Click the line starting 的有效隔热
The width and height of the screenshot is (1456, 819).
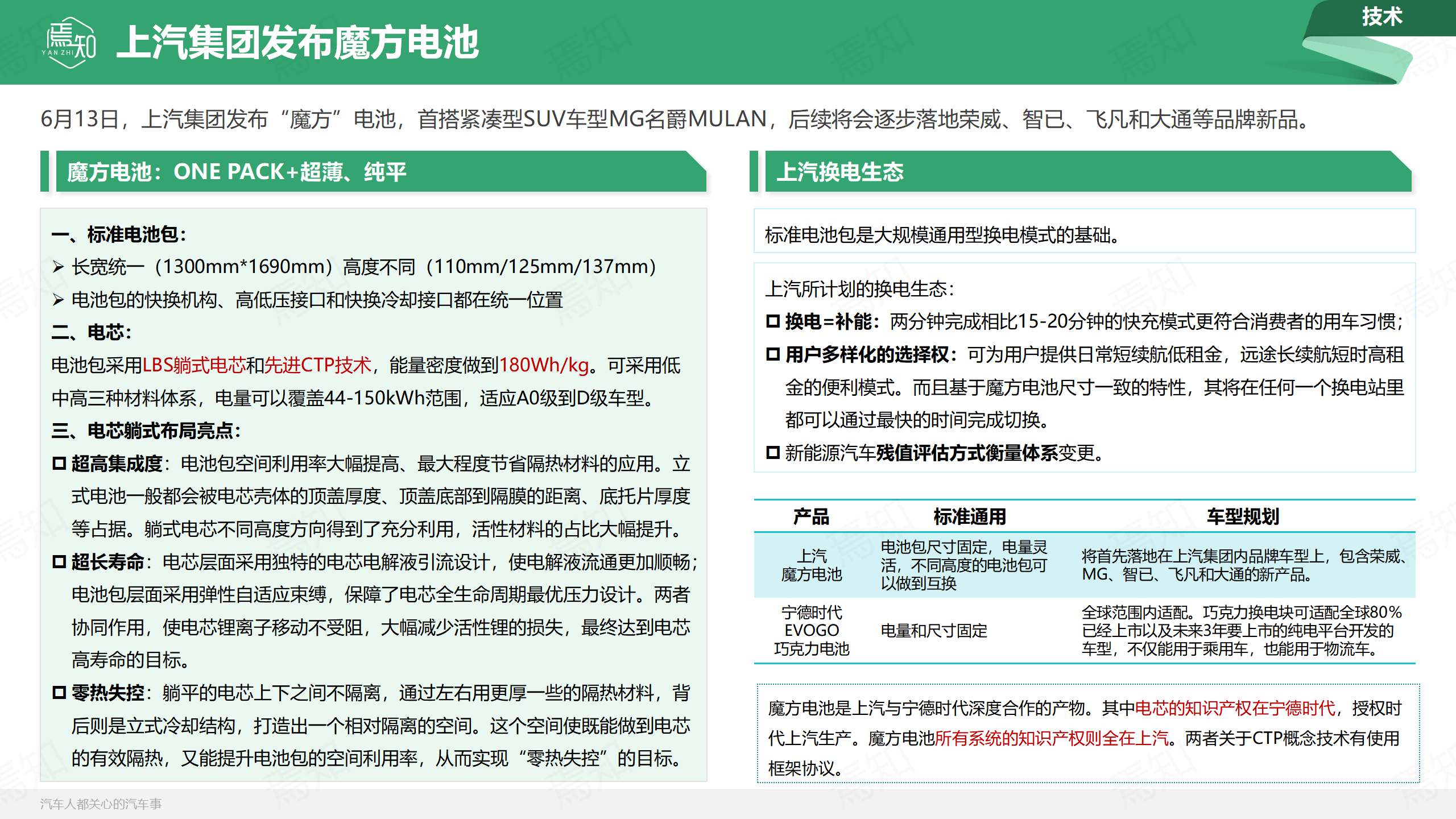coord(378,758)
